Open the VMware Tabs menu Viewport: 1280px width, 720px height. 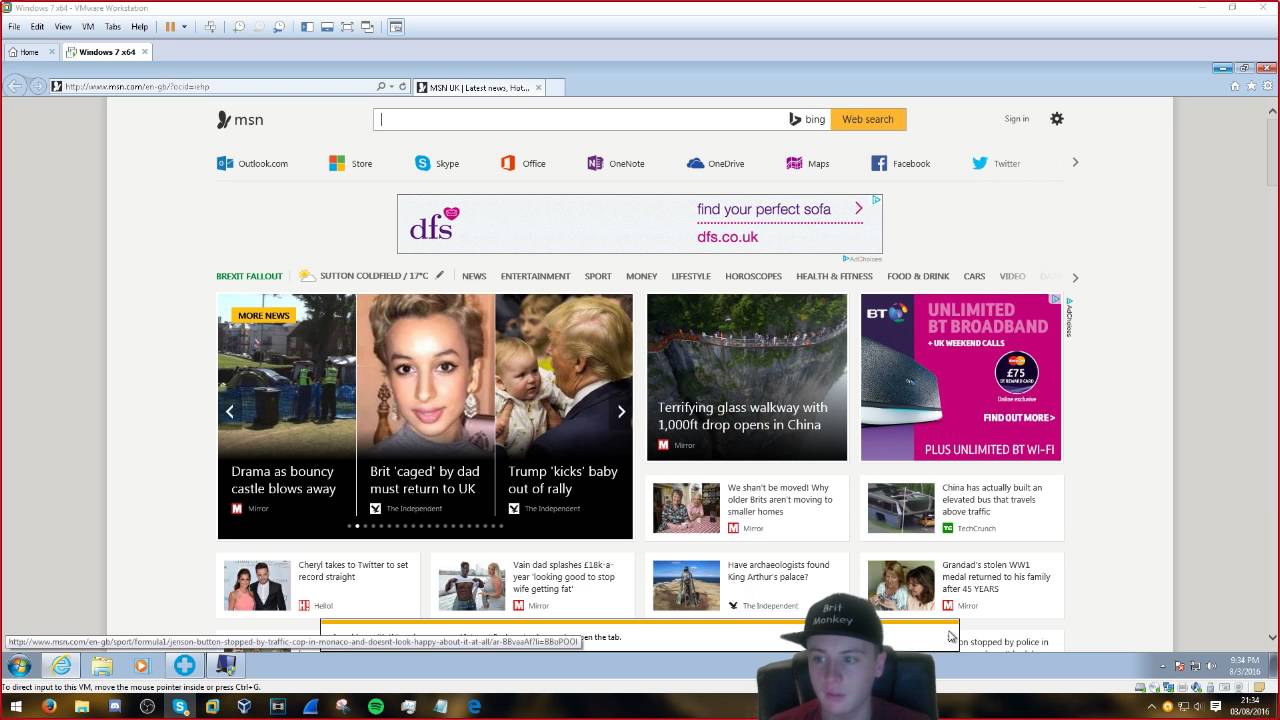(x=113, y=27)
